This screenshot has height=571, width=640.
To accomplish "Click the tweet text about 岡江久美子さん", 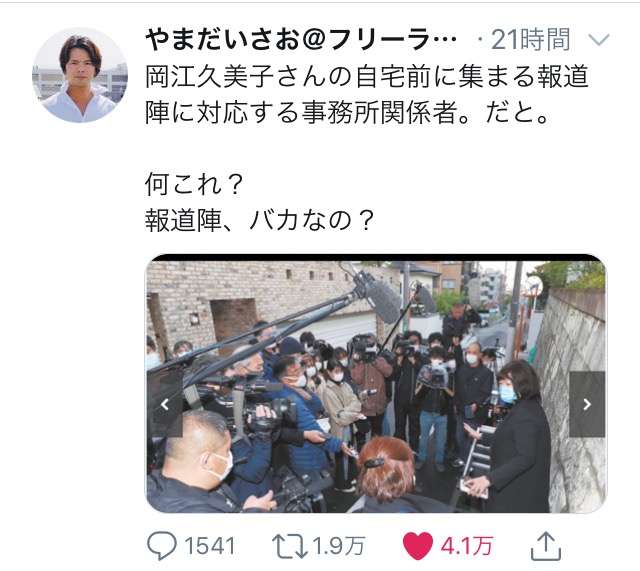I will [x=367, y=94].
